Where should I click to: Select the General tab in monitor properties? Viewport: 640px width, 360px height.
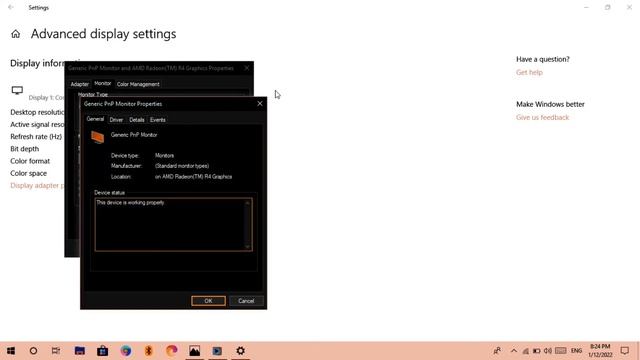[x=95, y=119]
